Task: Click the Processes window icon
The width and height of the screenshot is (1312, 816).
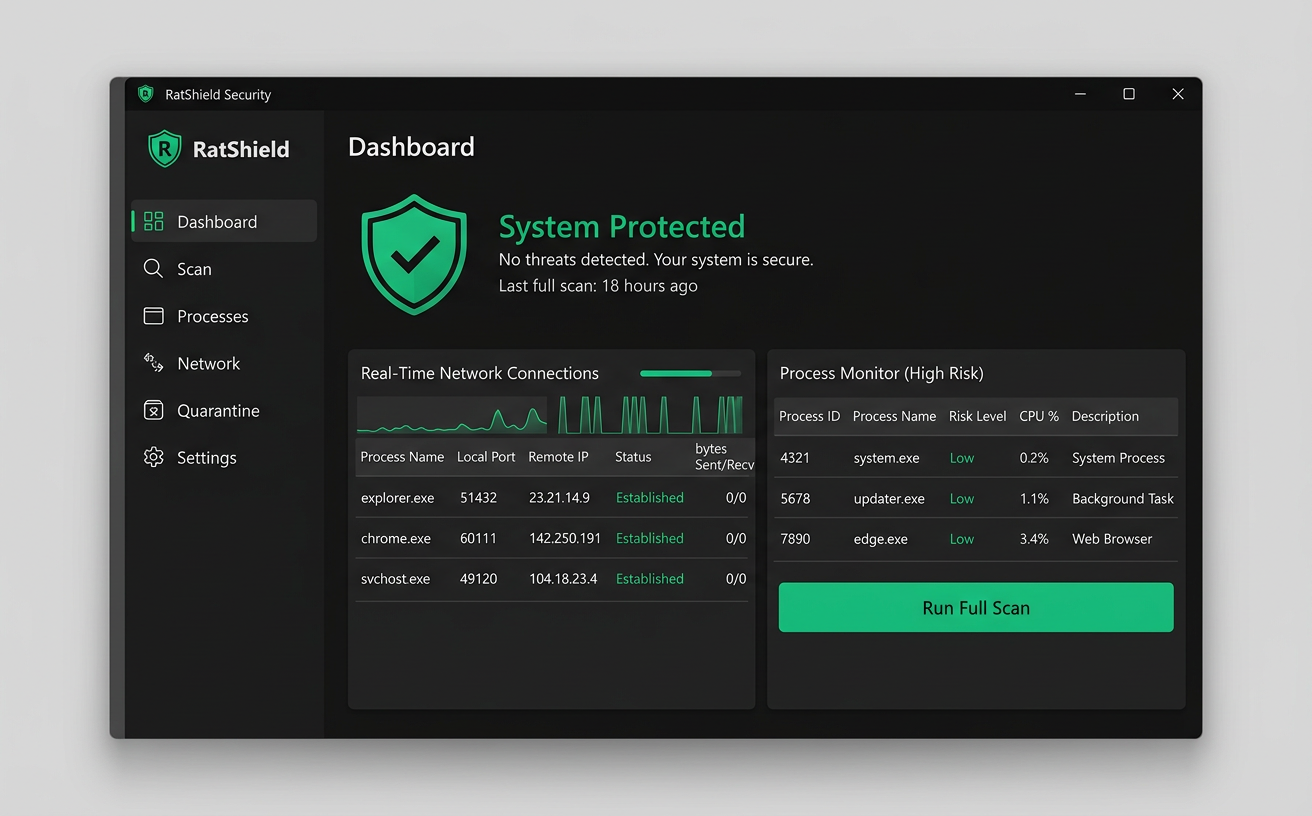Action: (x=153, y=316)
